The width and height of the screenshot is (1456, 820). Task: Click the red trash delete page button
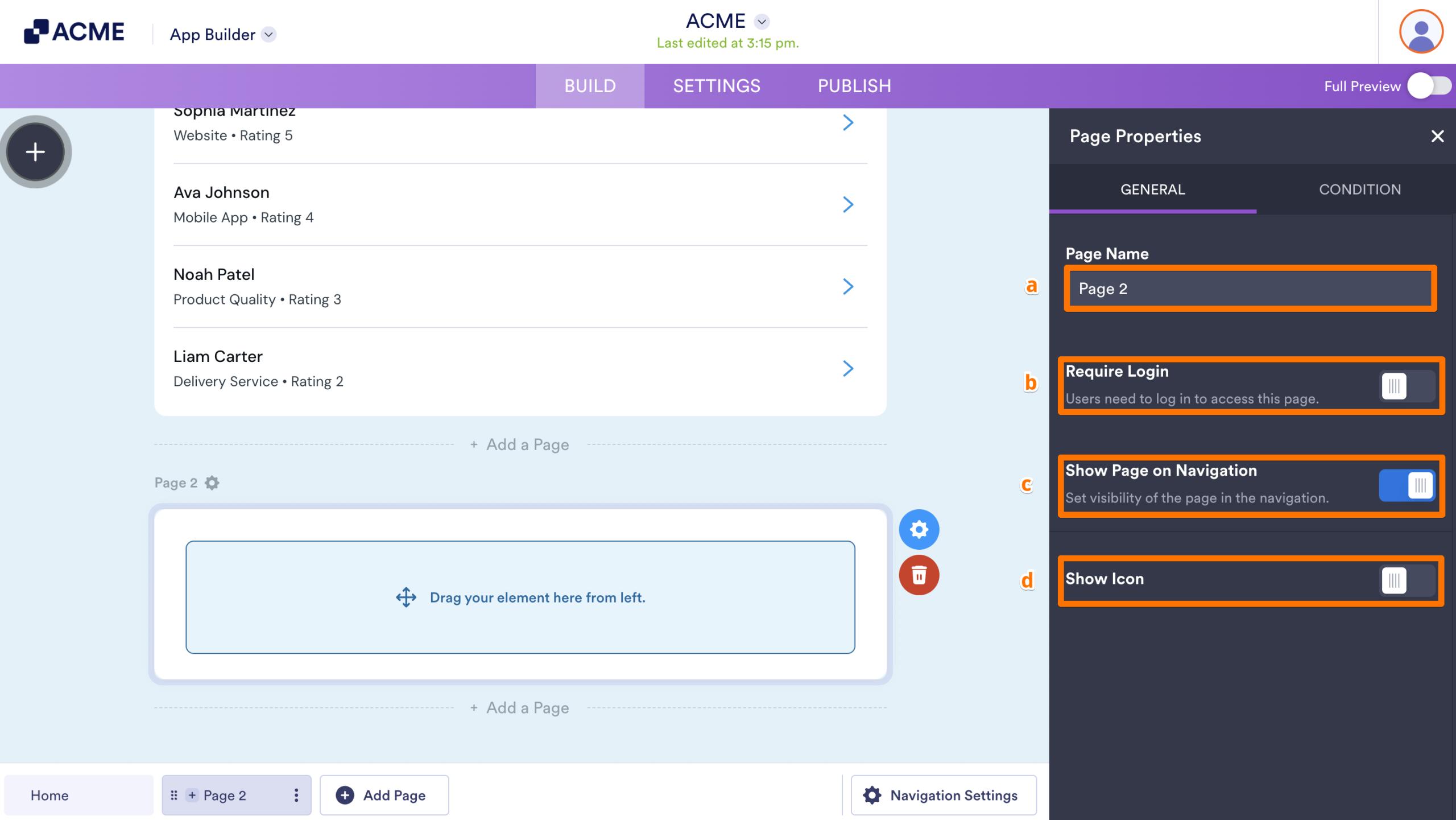tap(919, 575)
